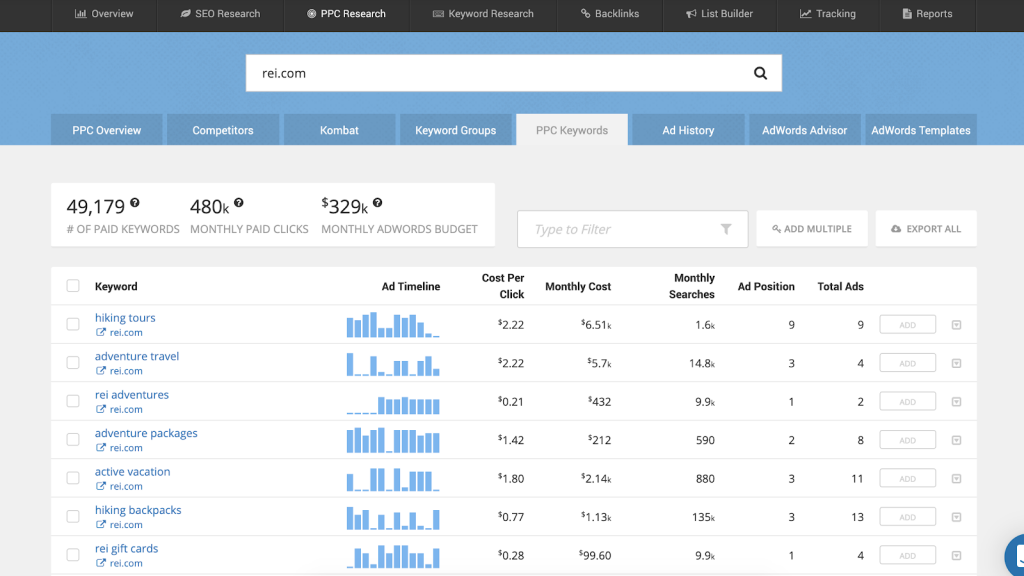Screen dimensions: 1024x576
Task: Check the box for hiking backpacks
Action: tap(72, 517)
